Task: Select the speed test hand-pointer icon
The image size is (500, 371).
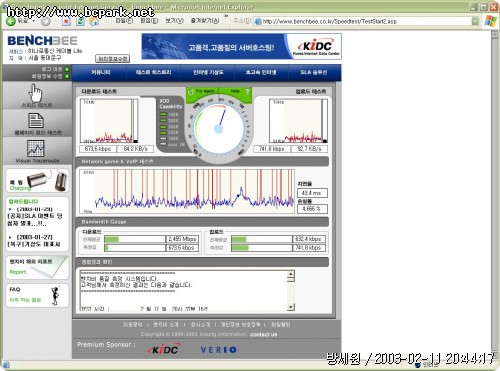Action: (36, 93)
